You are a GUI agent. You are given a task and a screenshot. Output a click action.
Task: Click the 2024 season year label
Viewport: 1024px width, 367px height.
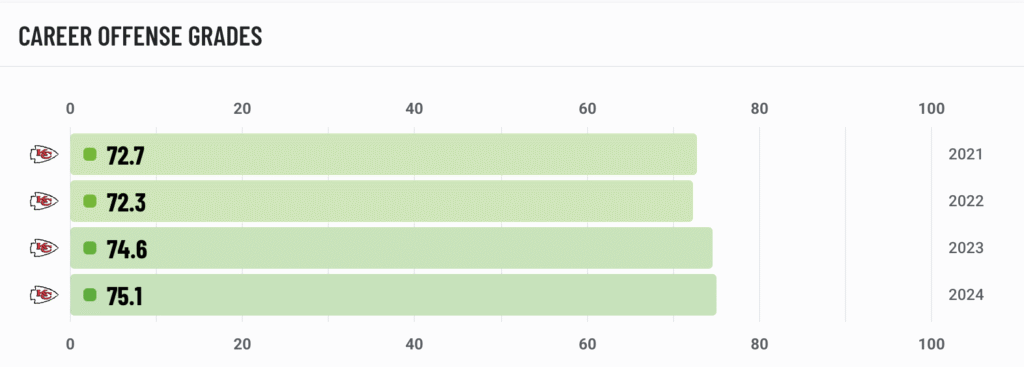point(966,295)
